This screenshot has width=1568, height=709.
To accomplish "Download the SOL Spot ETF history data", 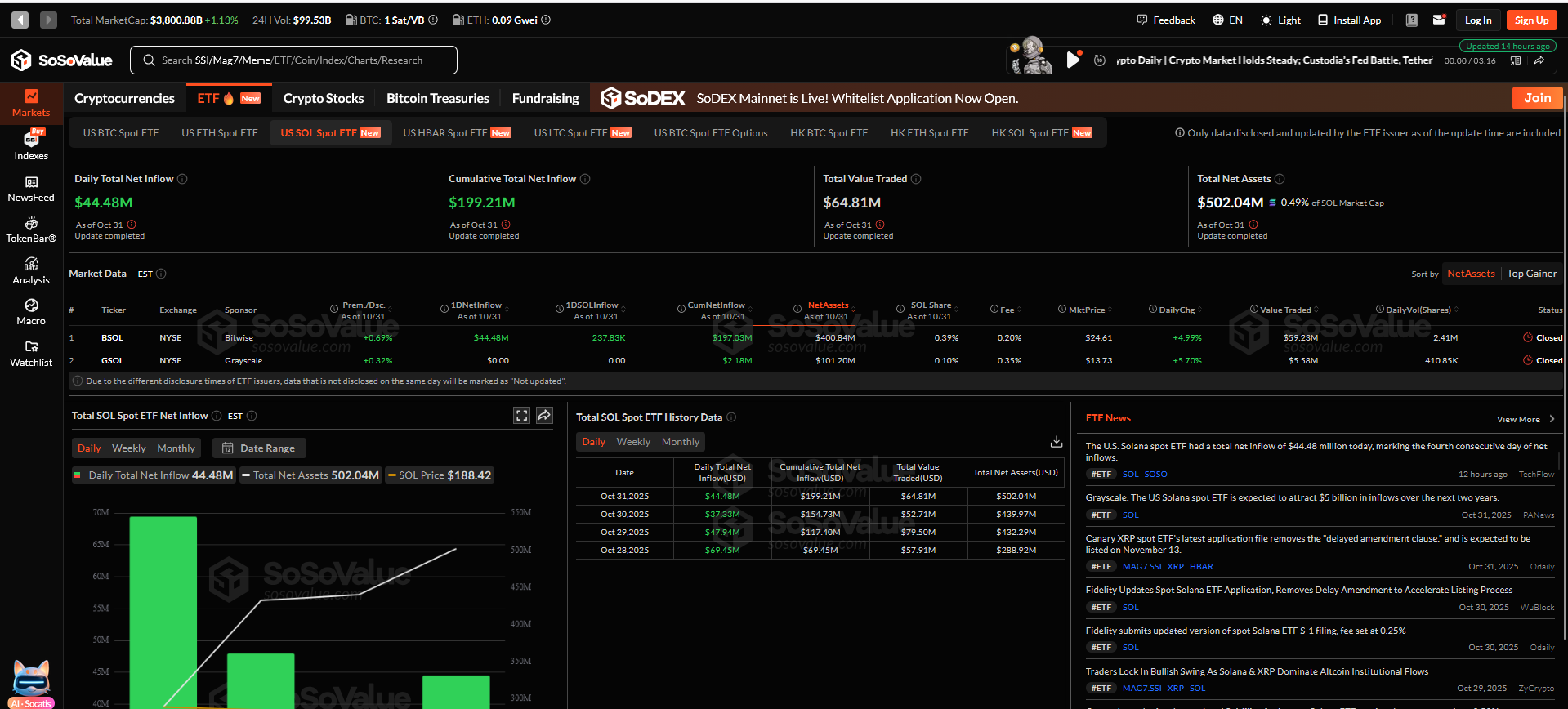I will 1056,442.
